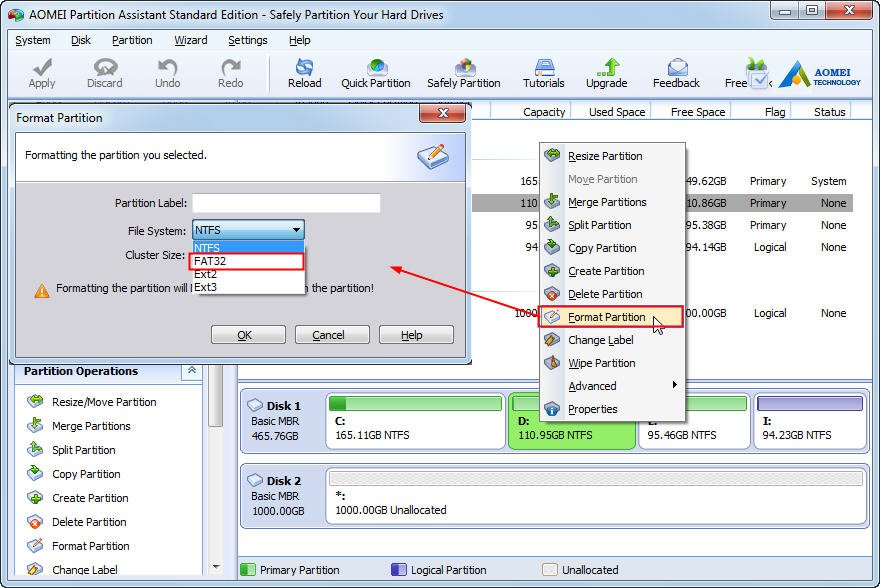
Task: Select 1000.00GB Unallocated space block
Action: 595,496
